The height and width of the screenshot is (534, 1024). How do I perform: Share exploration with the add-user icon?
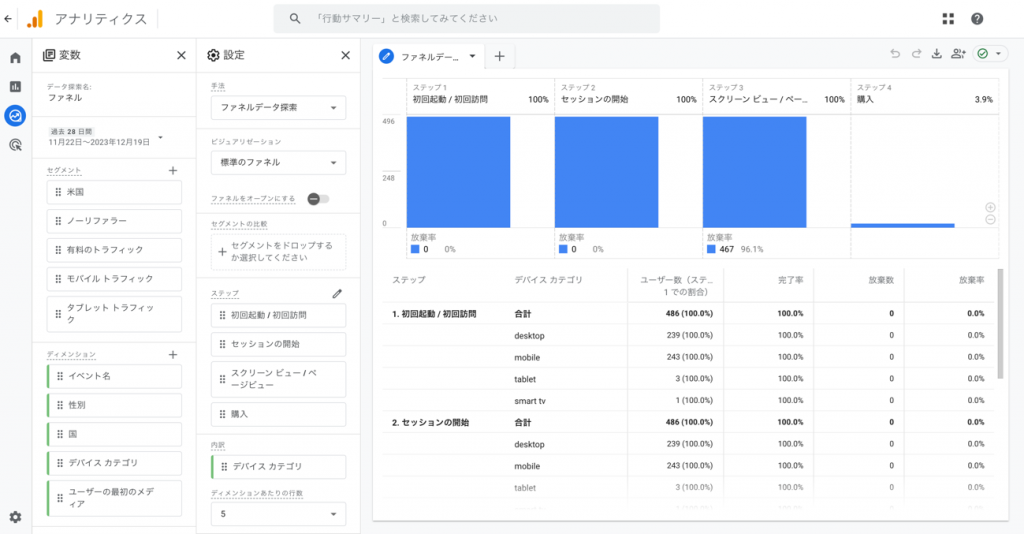coord(959,55)
